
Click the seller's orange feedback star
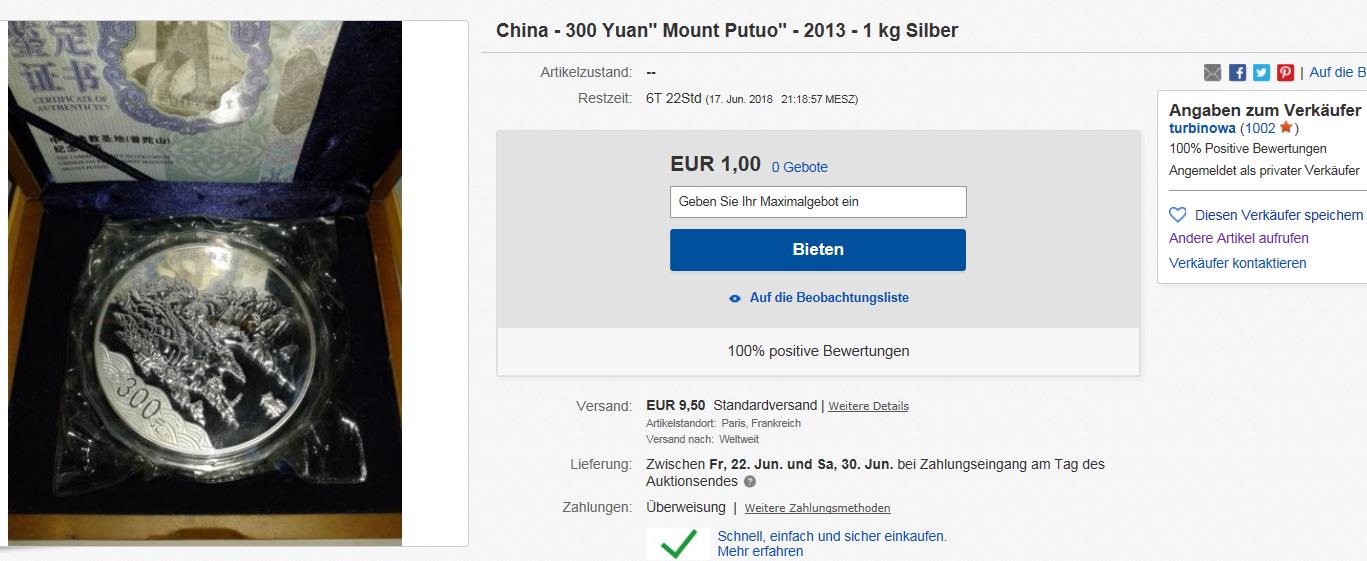[1287, 128]
